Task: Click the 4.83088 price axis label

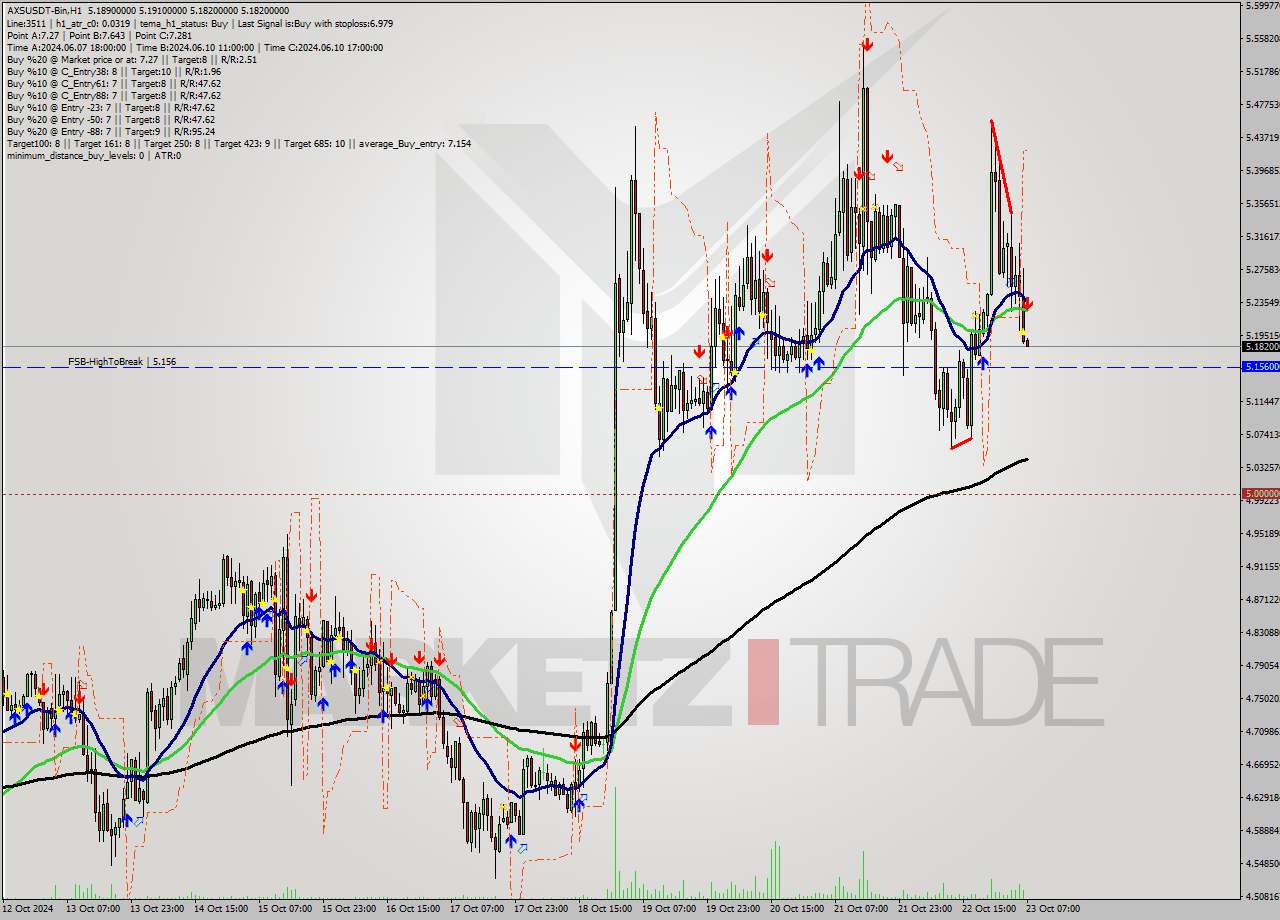Action: click(1262, 632)
